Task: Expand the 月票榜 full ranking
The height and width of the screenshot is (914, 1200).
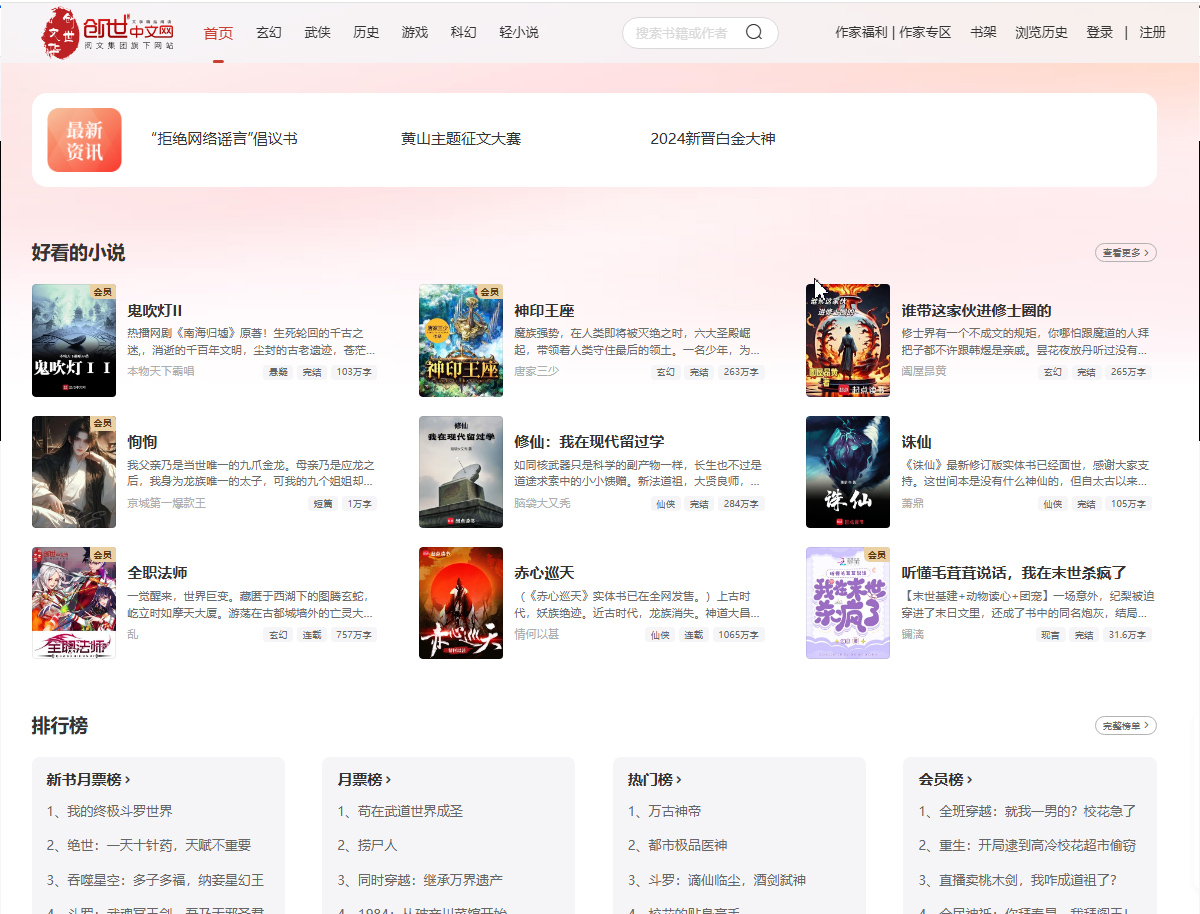Action: click(360, 778)
